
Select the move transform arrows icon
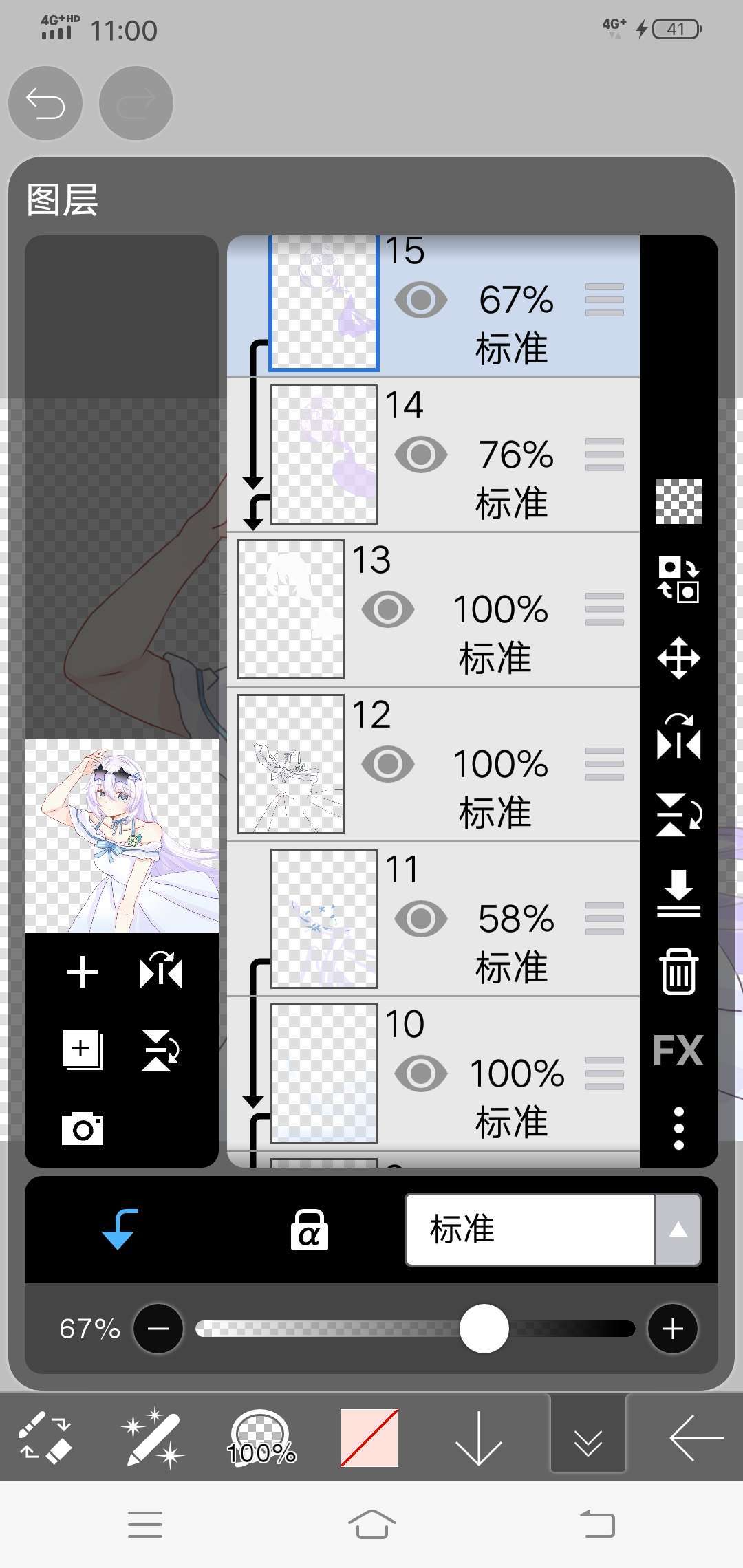[x=679, y=658]
